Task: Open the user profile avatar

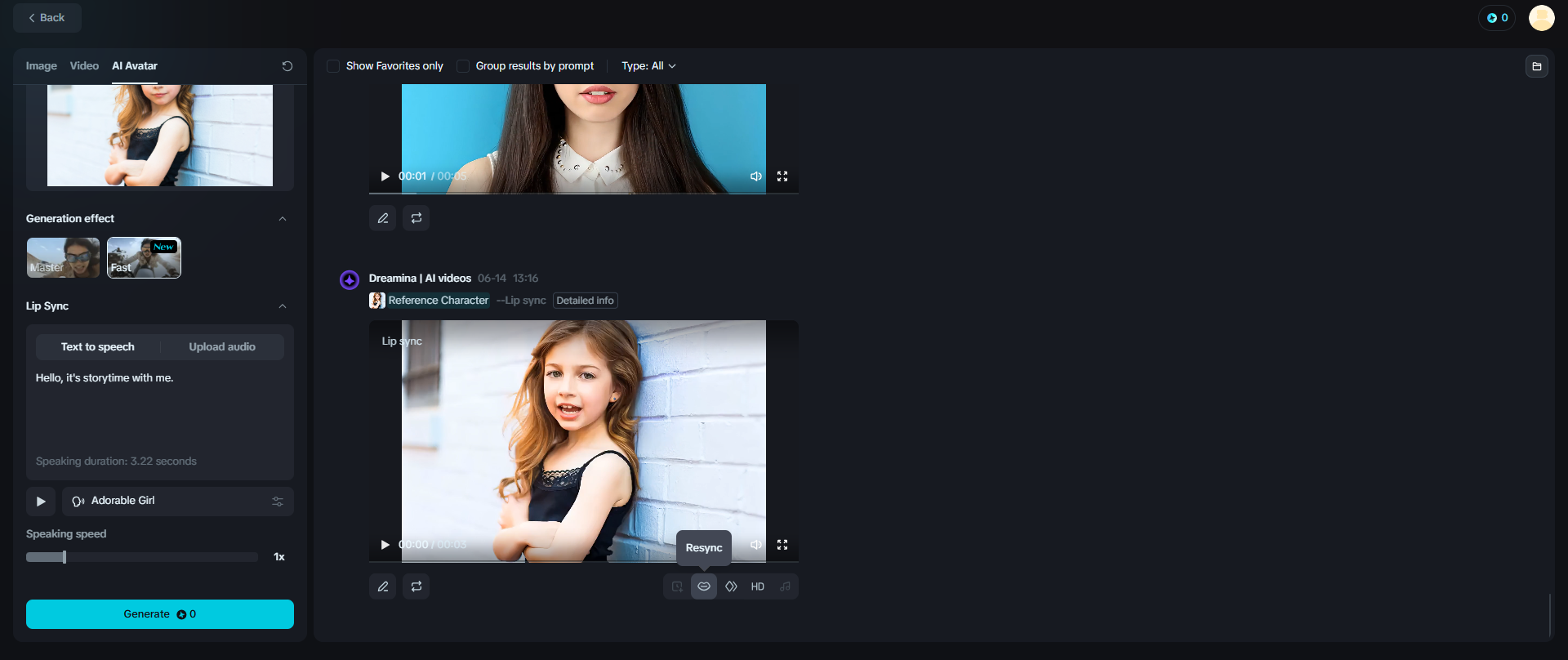Action: [x=1542, y=18]
